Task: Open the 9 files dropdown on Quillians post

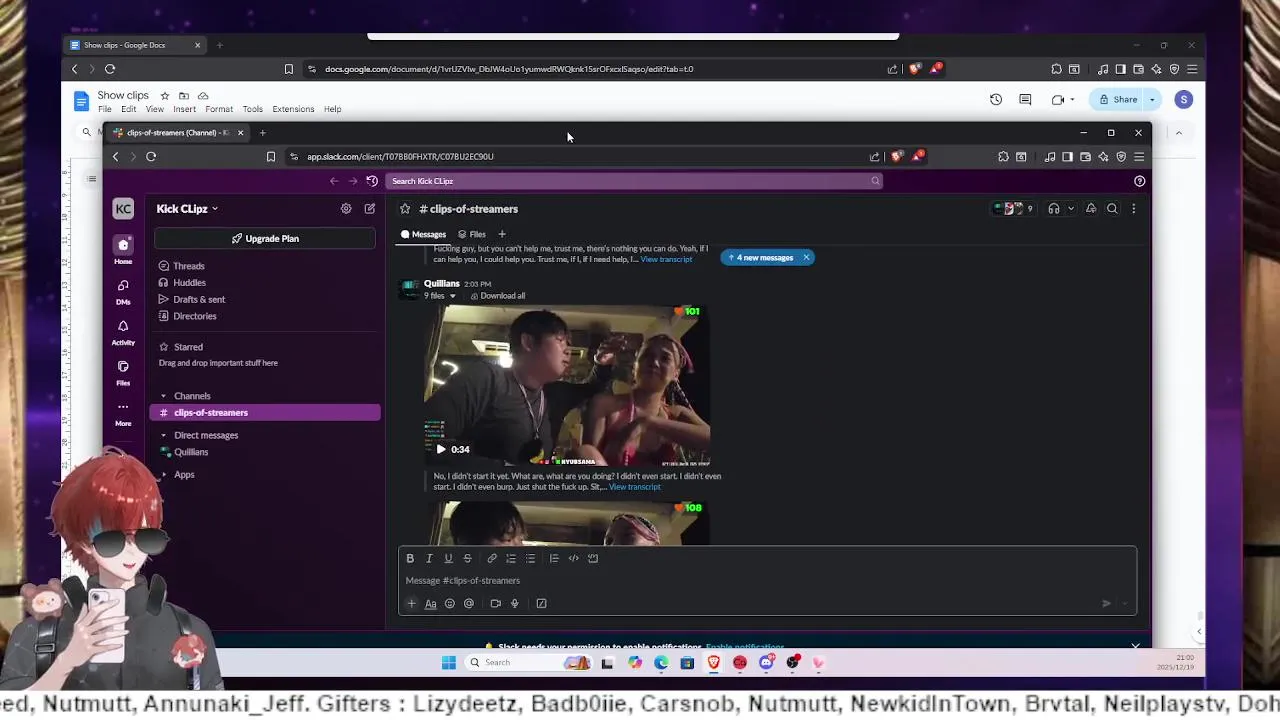Action: 440,296
